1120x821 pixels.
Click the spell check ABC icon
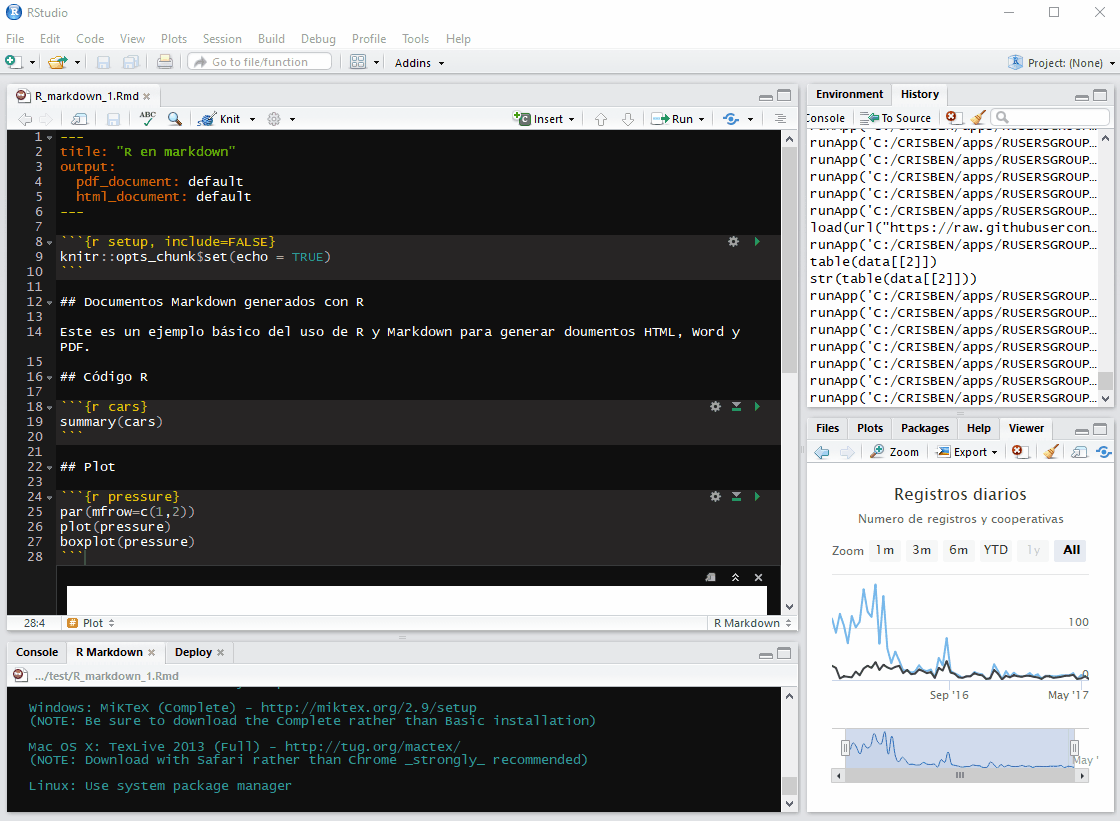(x=148, y=119)
